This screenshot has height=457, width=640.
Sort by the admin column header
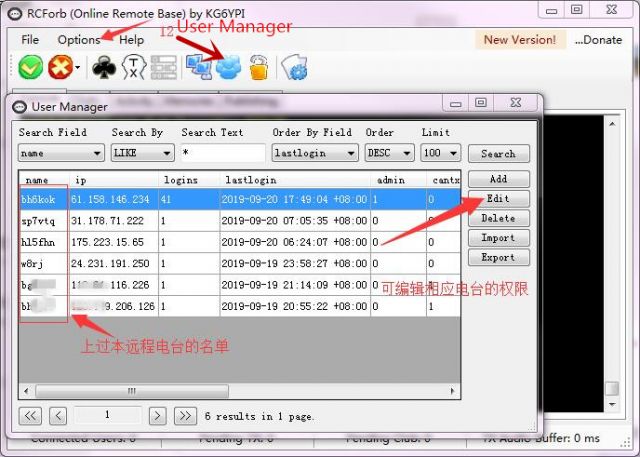[x=398, y=180]
